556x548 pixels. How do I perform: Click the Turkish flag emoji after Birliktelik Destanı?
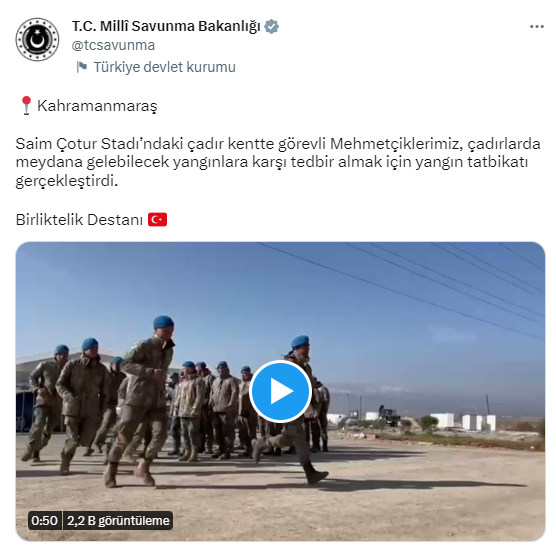(157, 220)
